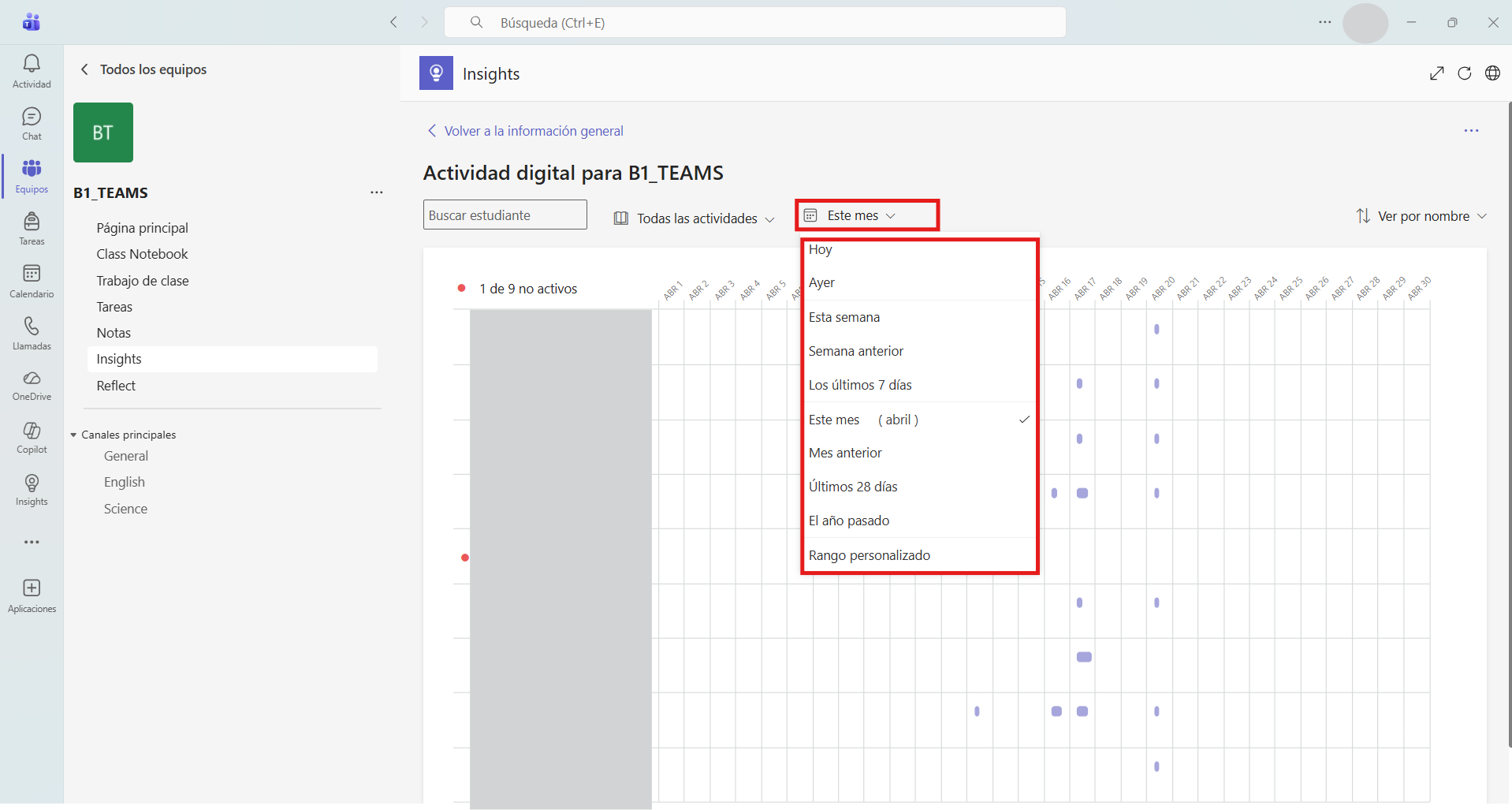The width and height of the screenshot is (1512, 810).
Task: Go back with the history arrow
Action: click(393, 22)
